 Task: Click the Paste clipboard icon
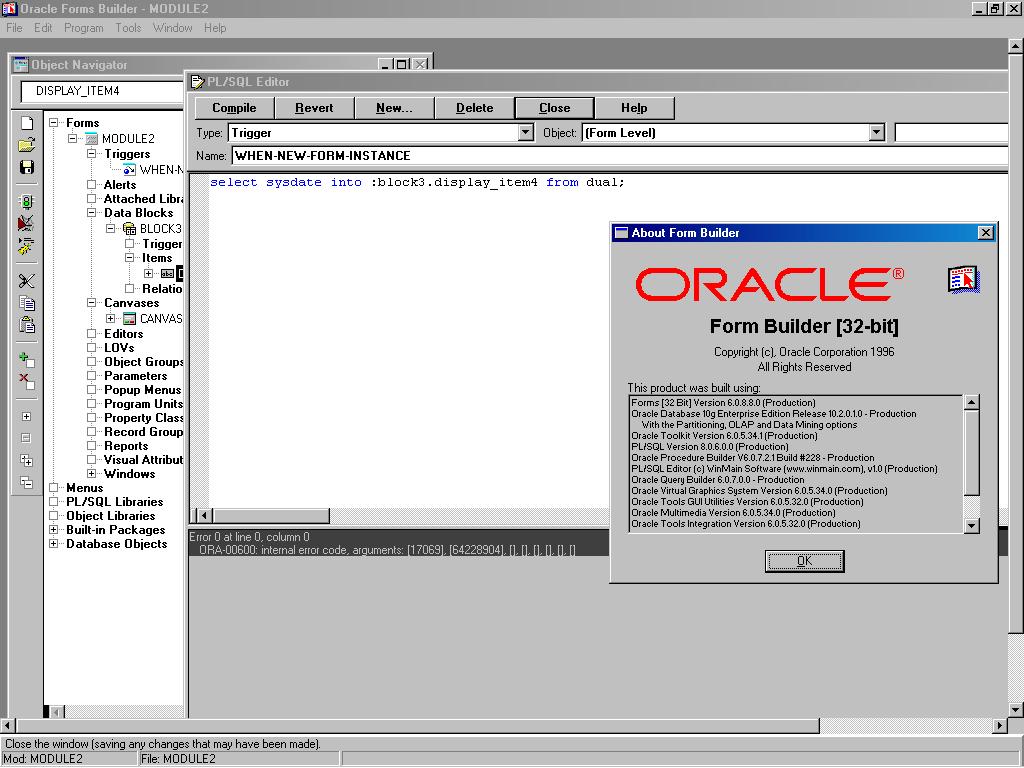(x=27, y=325)
